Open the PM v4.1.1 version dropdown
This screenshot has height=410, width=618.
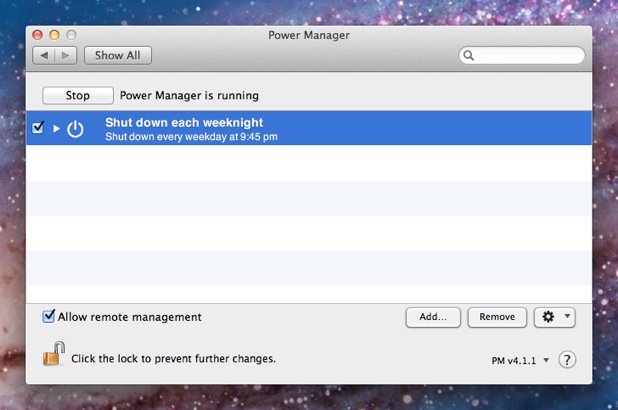tap(520, 360)
